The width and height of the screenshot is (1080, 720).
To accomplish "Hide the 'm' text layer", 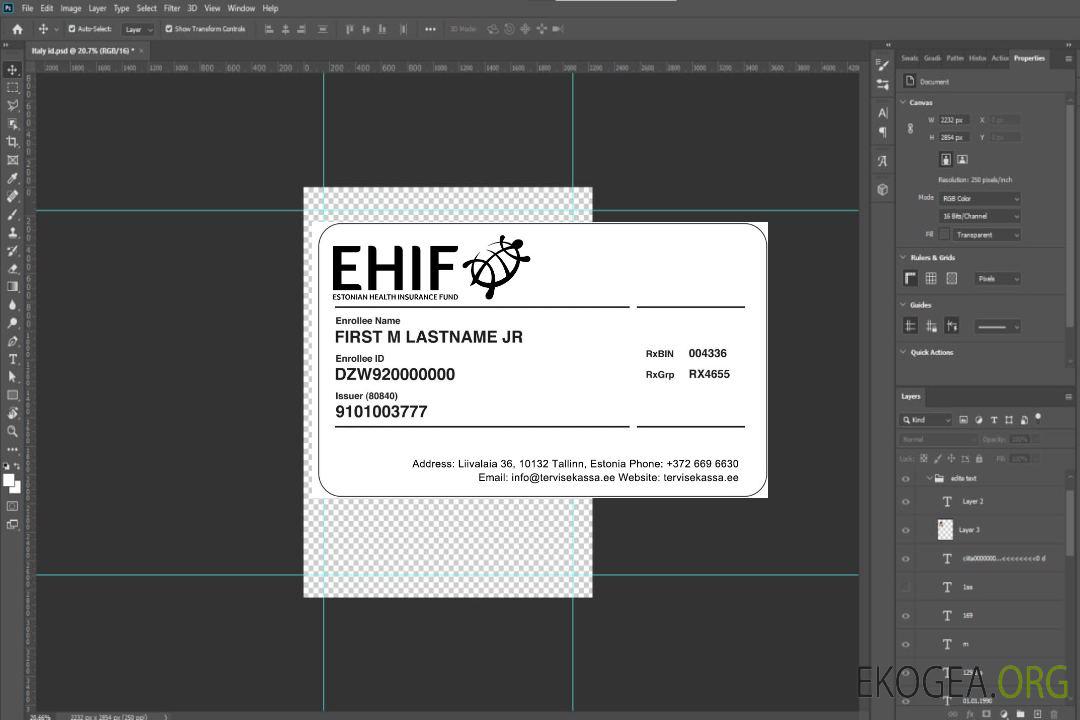I will pyautogui.click(x=906, y=645).
